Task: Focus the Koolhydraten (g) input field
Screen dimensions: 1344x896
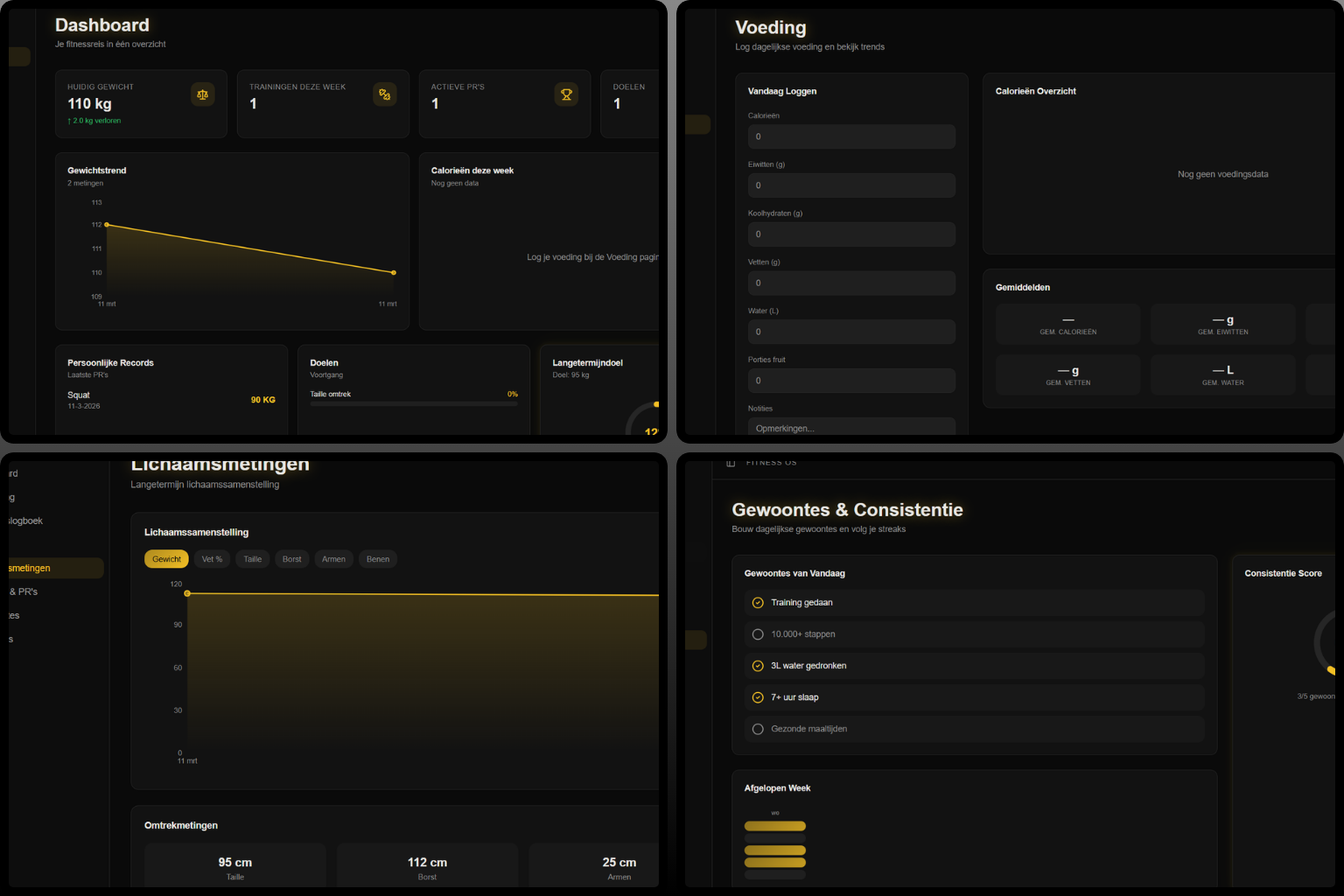Action: [x=851, y=234]
